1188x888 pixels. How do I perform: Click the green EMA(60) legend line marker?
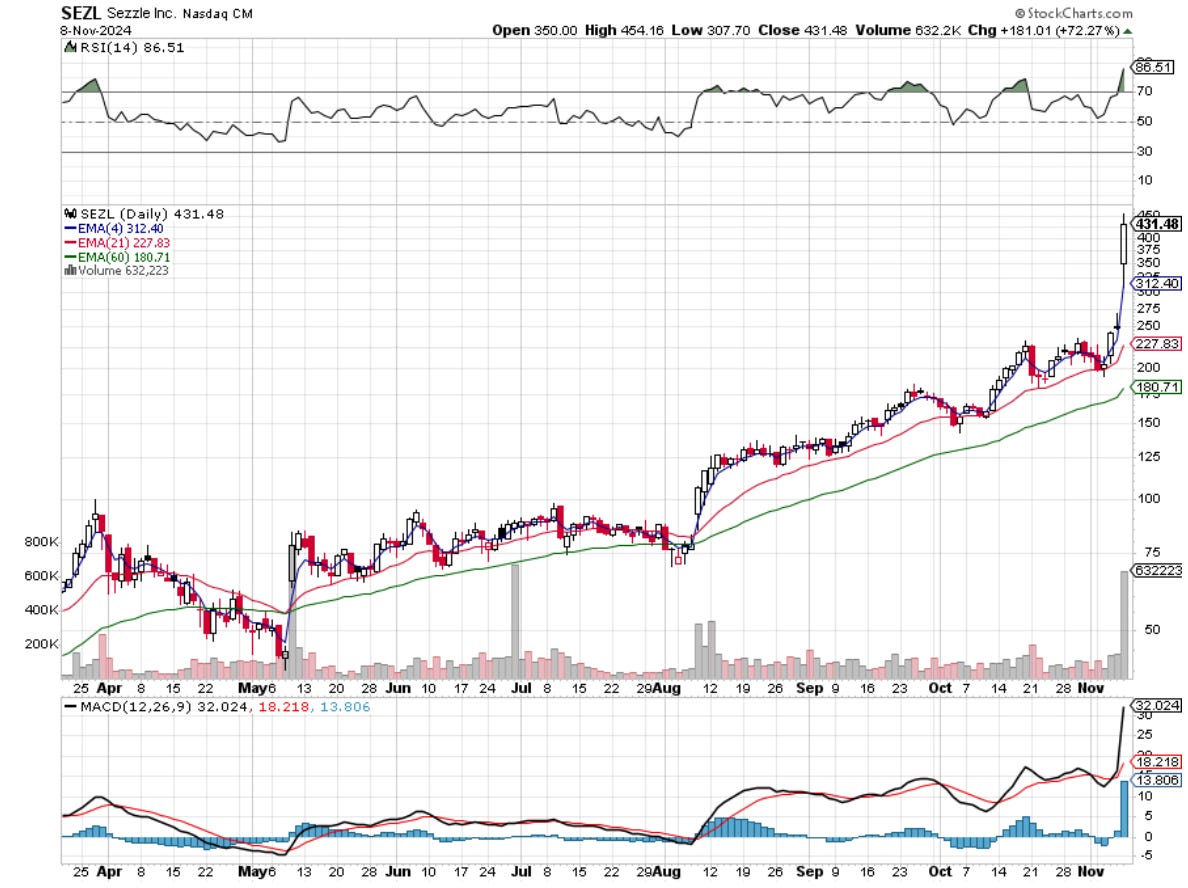[70, 257]
